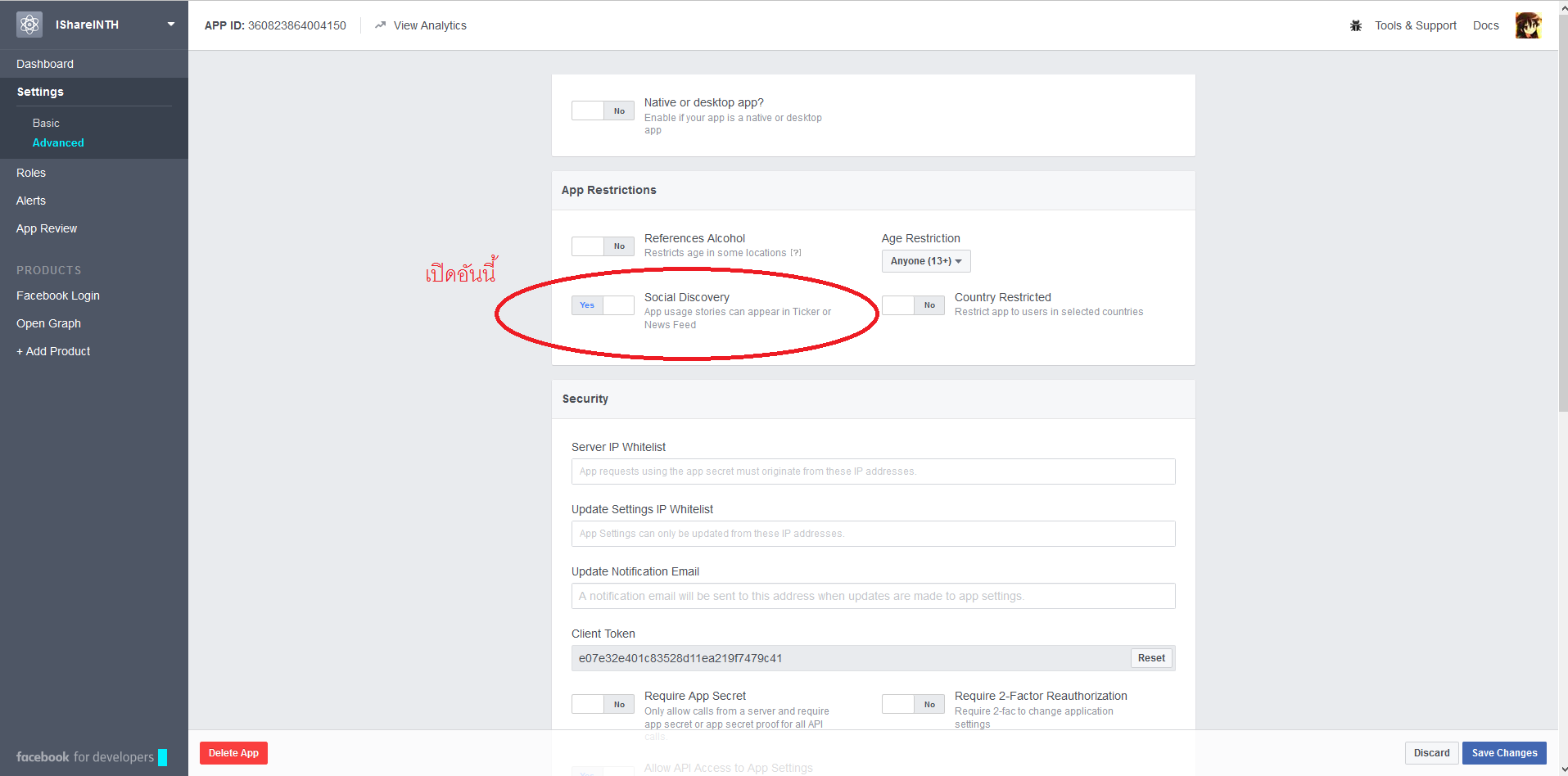The height and width of the screenshot is (776, 1568).
Task: Open Tools & Support menu
Action: 1416,25
